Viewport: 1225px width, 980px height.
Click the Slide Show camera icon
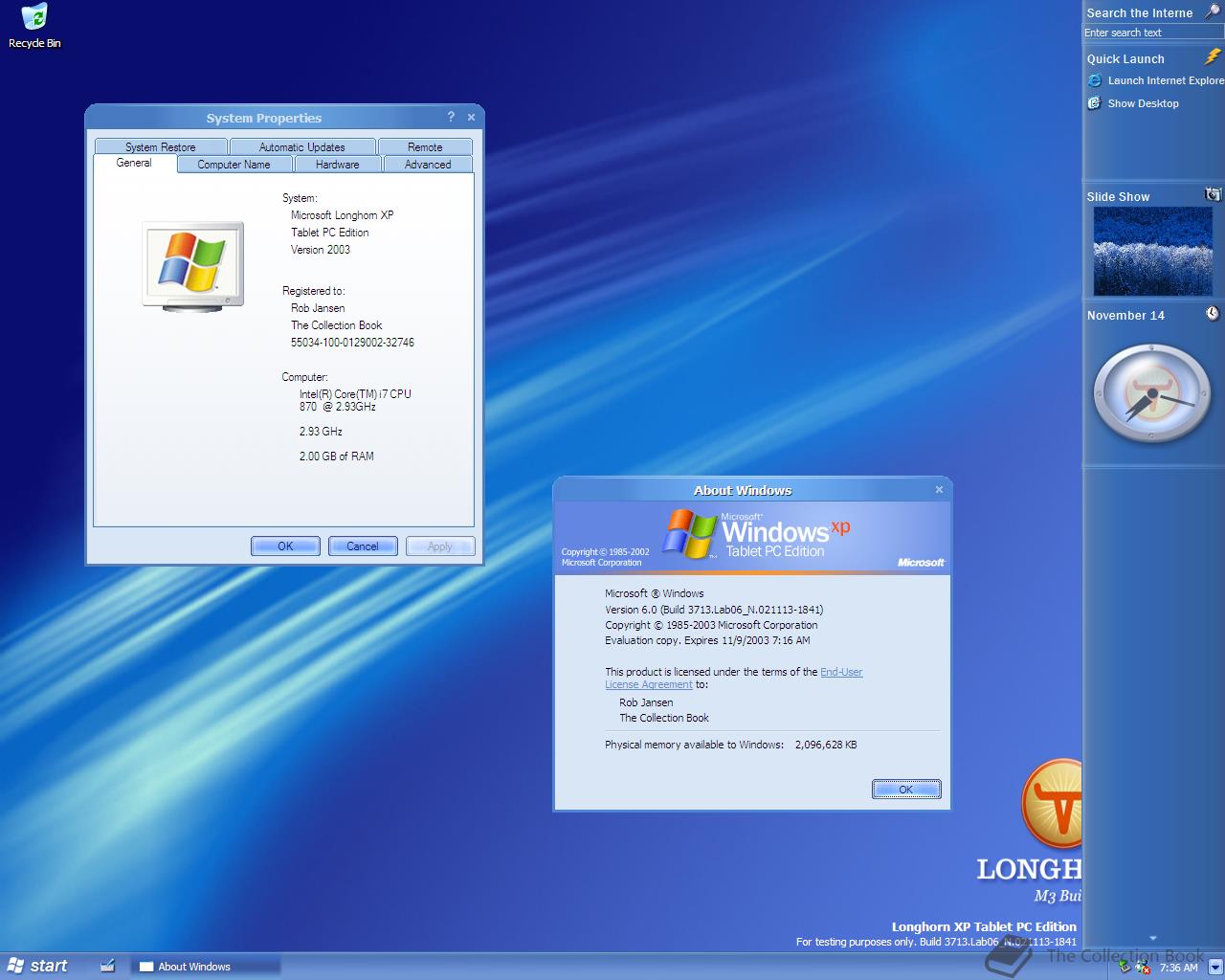pyautogui.click(x=1213, y=194)
